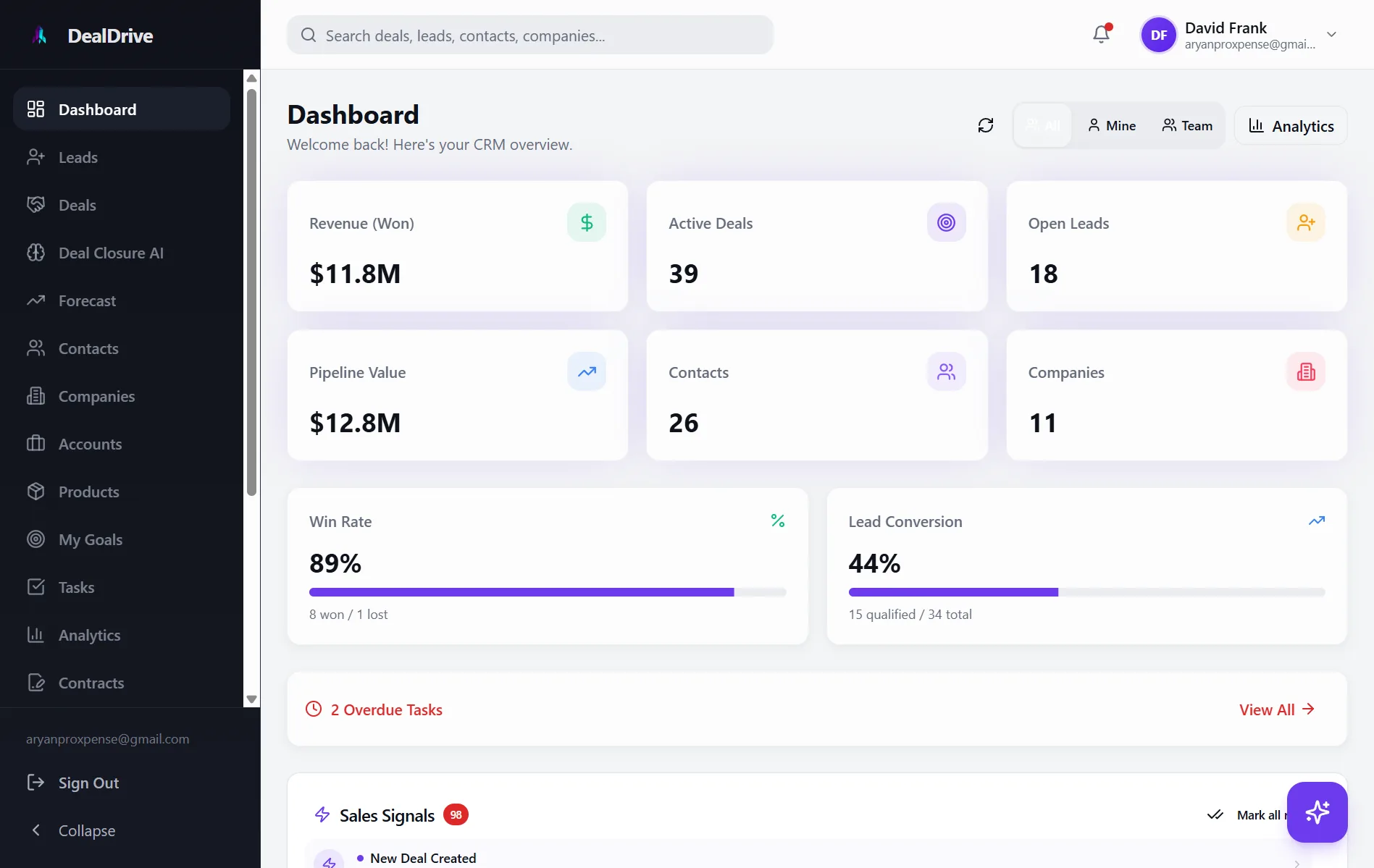1374x868 pixels.
Task: Click the Win Rate percent icon
Action: (777, 521)
